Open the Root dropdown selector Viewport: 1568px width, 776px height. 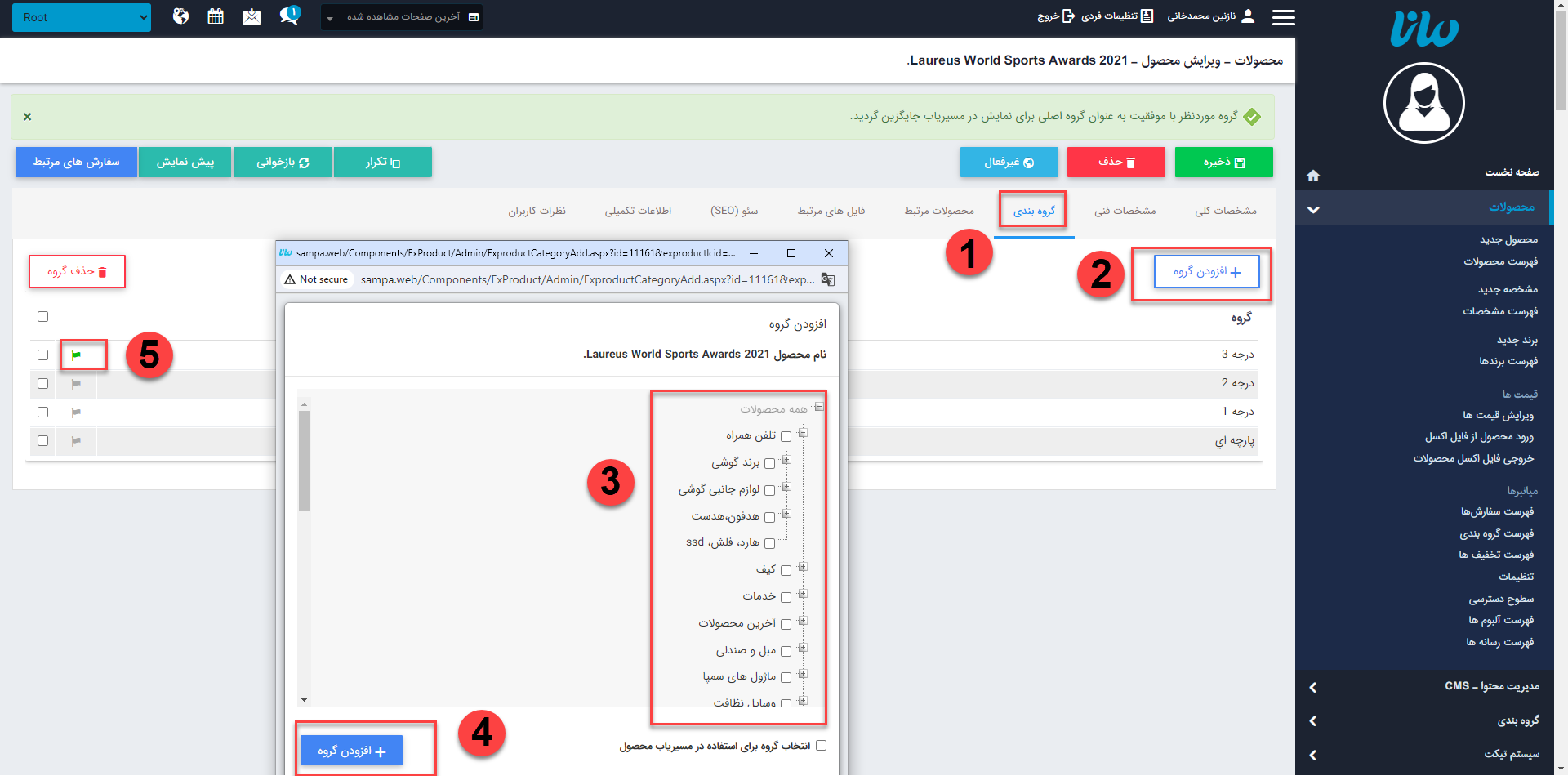click(x=82, y=17)
